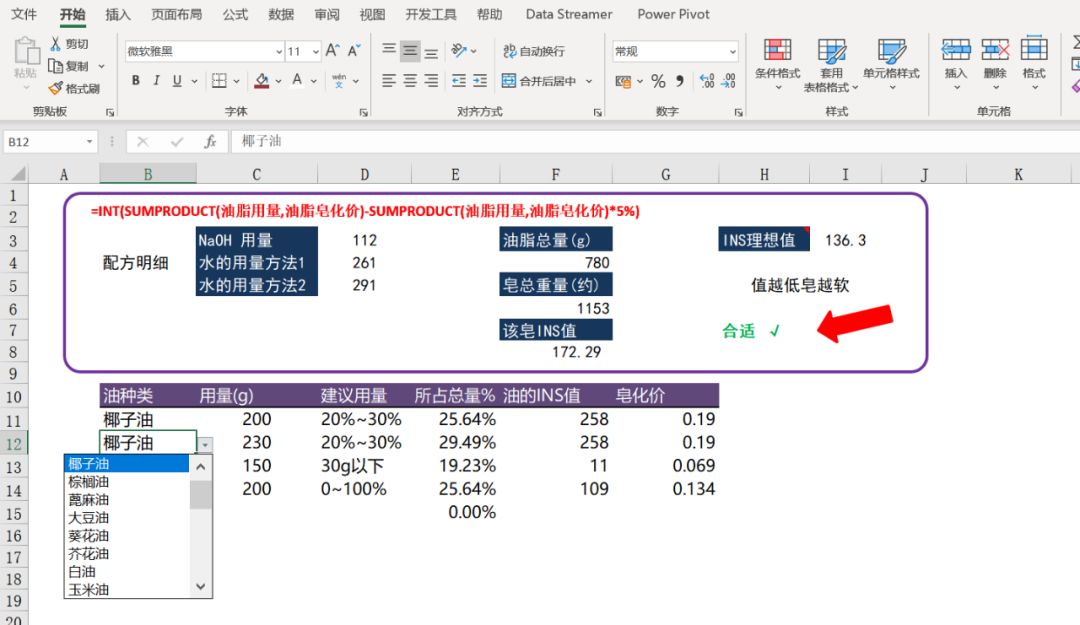1080x625 pixels.
Task: Toggle bold formatting on the selection
Action: click(x=136, y=80)
